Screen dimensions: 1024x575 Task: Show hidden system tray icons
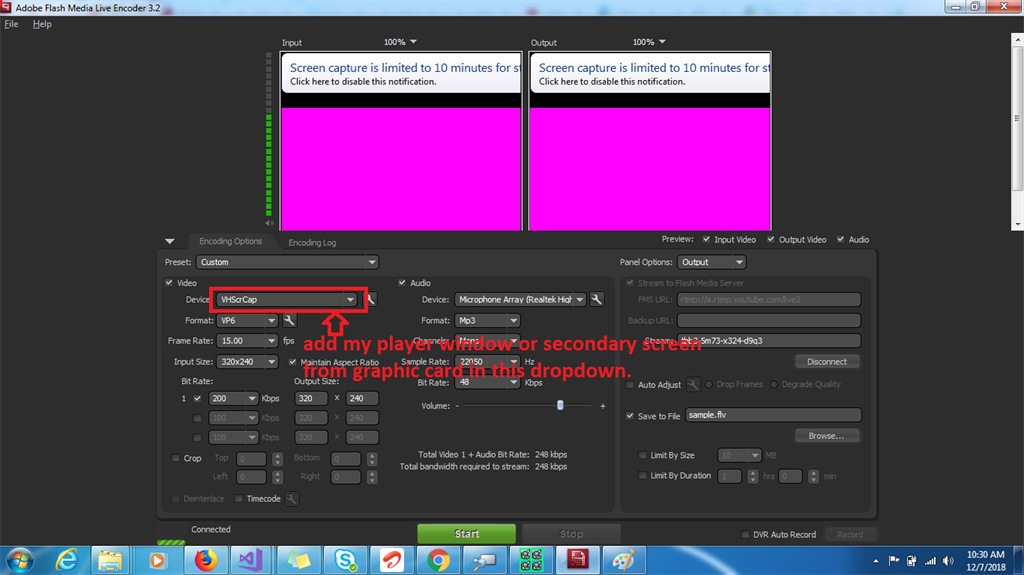click(876, 561)
